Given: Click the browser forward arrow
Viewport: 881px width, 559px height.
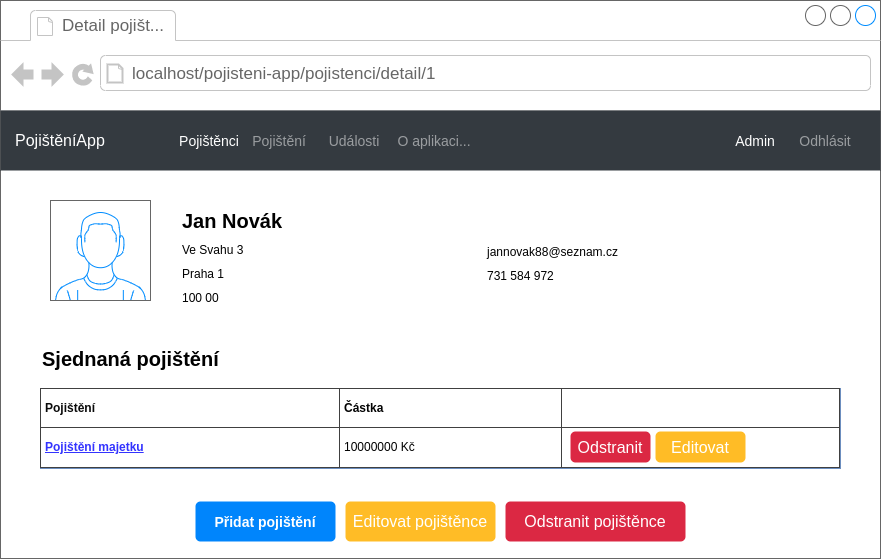Looking at the screenshot, I should [x=53, y=74].
